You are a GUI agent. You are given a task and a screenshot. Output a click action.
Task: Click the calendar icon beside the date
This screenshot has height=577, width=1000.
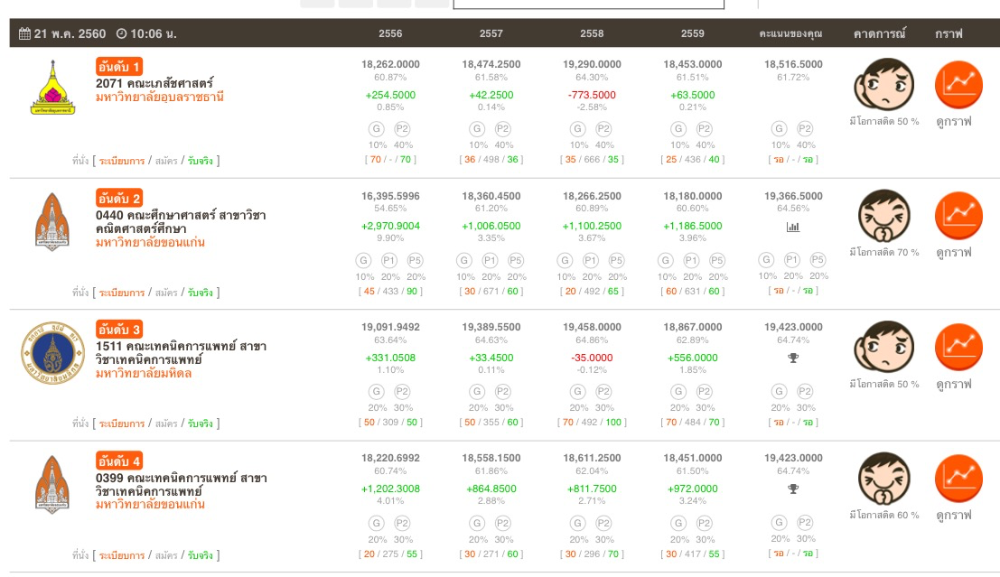[24, 34]
